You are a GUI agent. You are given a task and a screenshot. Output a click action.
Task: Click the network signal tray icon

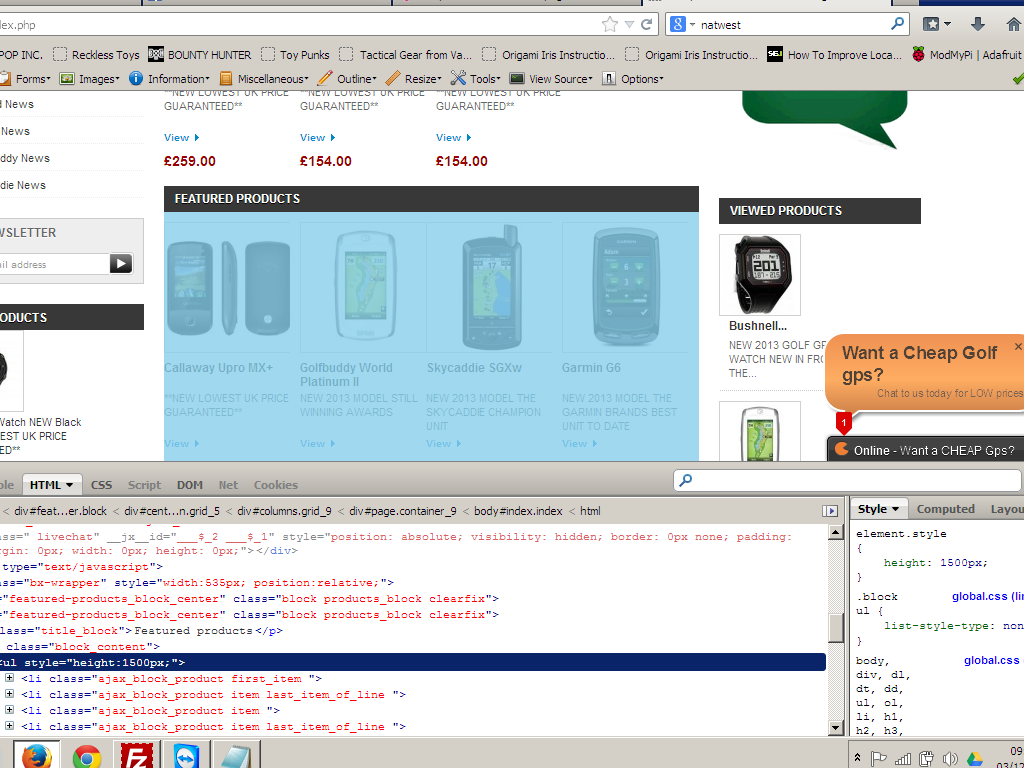click(x=903, y=759)
